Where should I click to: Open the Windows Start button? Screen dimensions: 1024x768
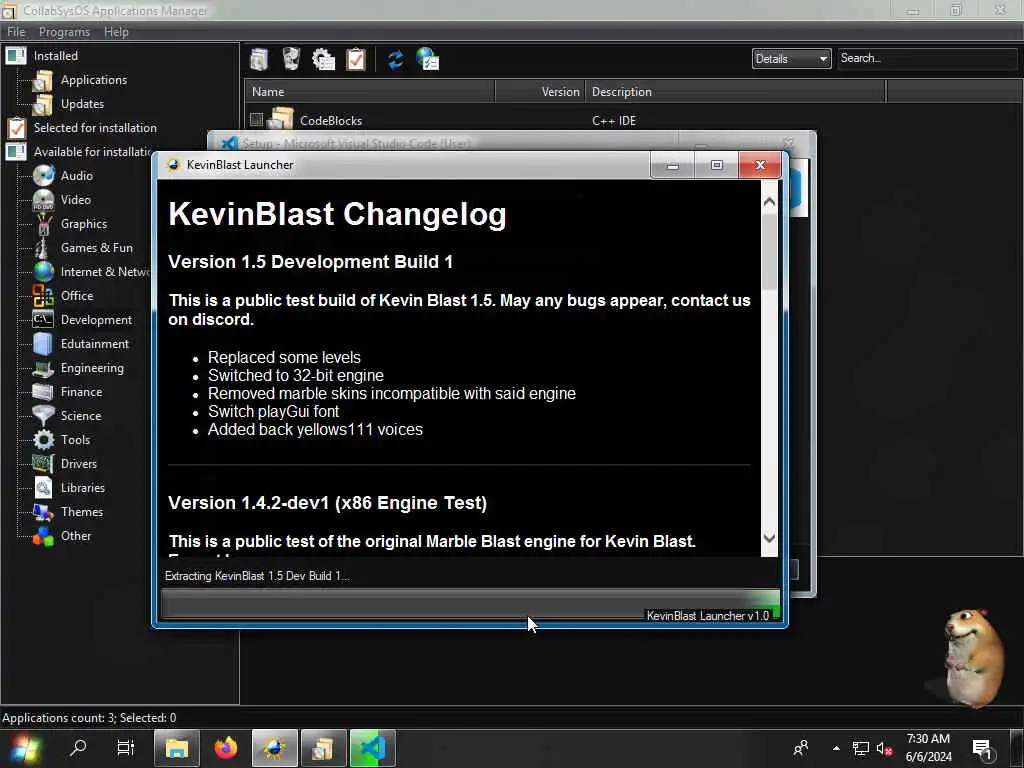(24, 748)
